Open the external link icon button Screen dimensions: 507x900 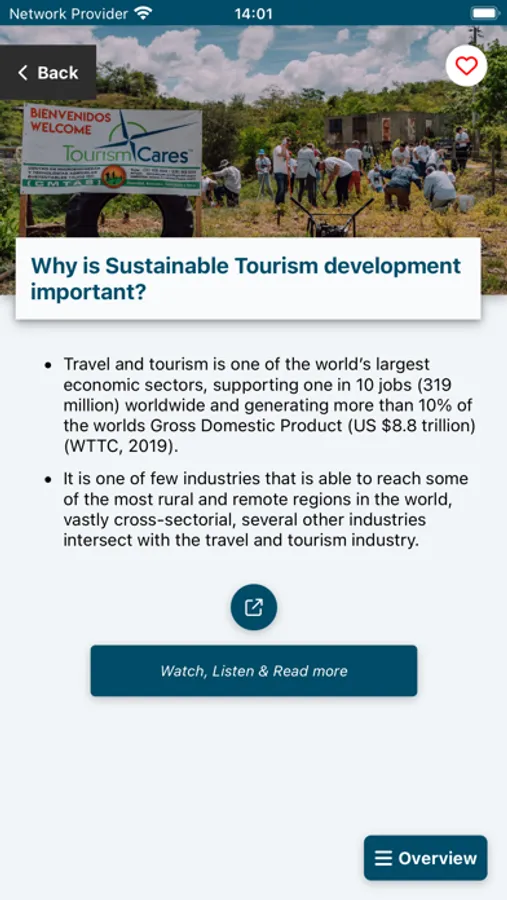coord(254,607)
